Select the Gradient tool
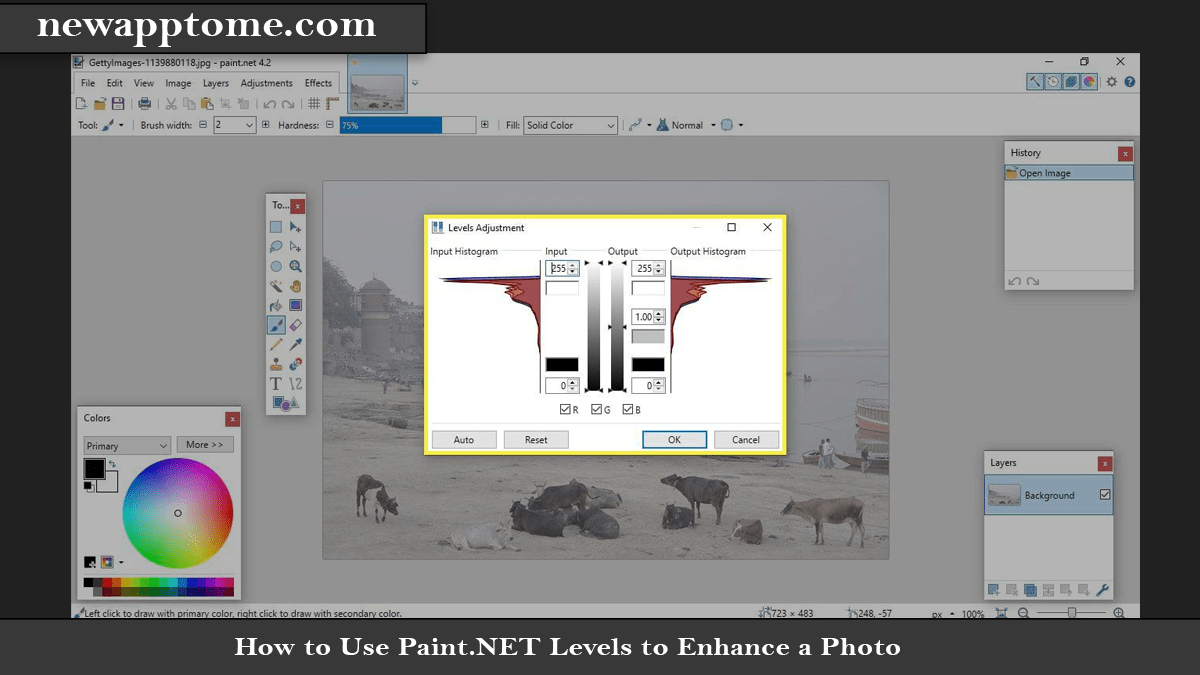Viewport: 1200px width, 675px height. pos(296,306)
